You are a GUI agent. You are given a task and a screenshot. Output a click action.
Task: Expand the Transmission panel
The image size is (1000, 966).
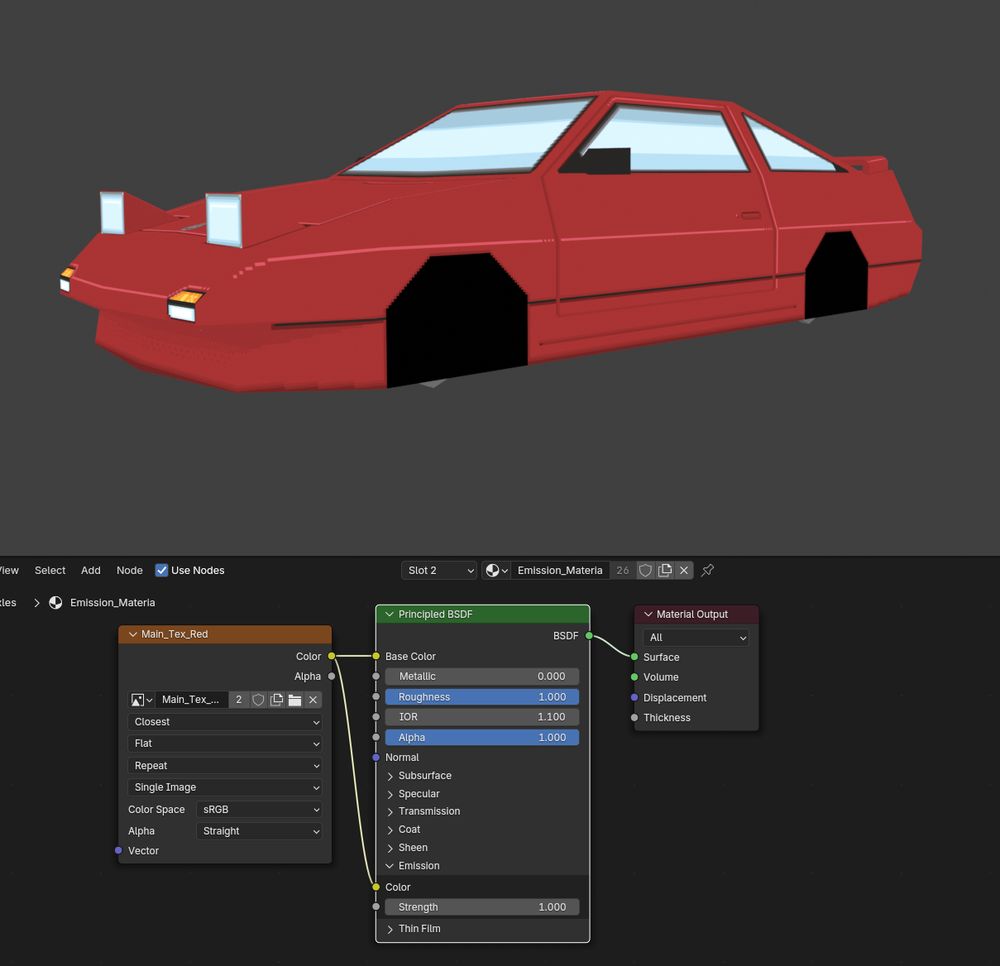click(390, 812)
